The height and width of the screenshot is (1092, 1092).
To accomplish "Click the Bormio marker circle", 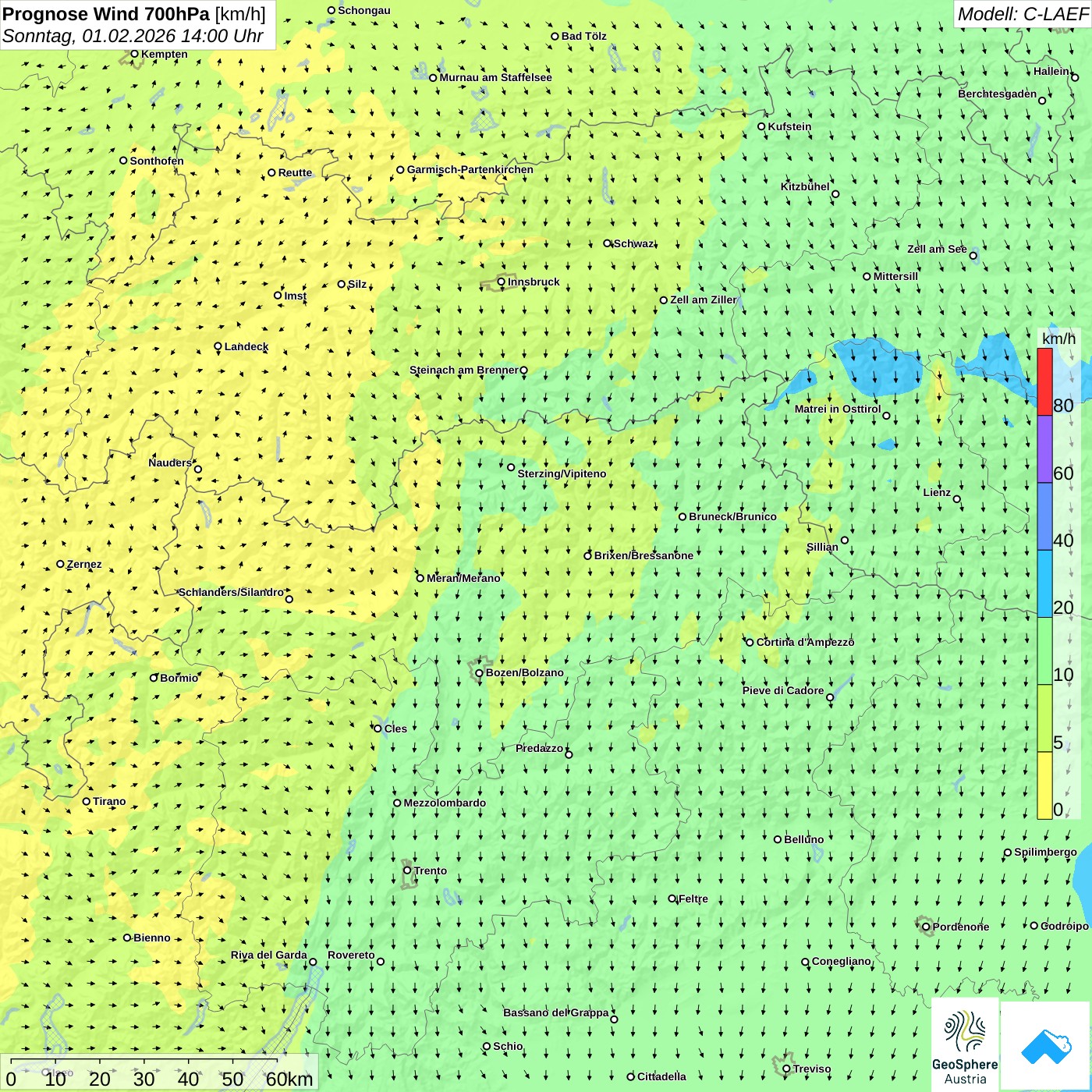I will [x=154, y=678].
